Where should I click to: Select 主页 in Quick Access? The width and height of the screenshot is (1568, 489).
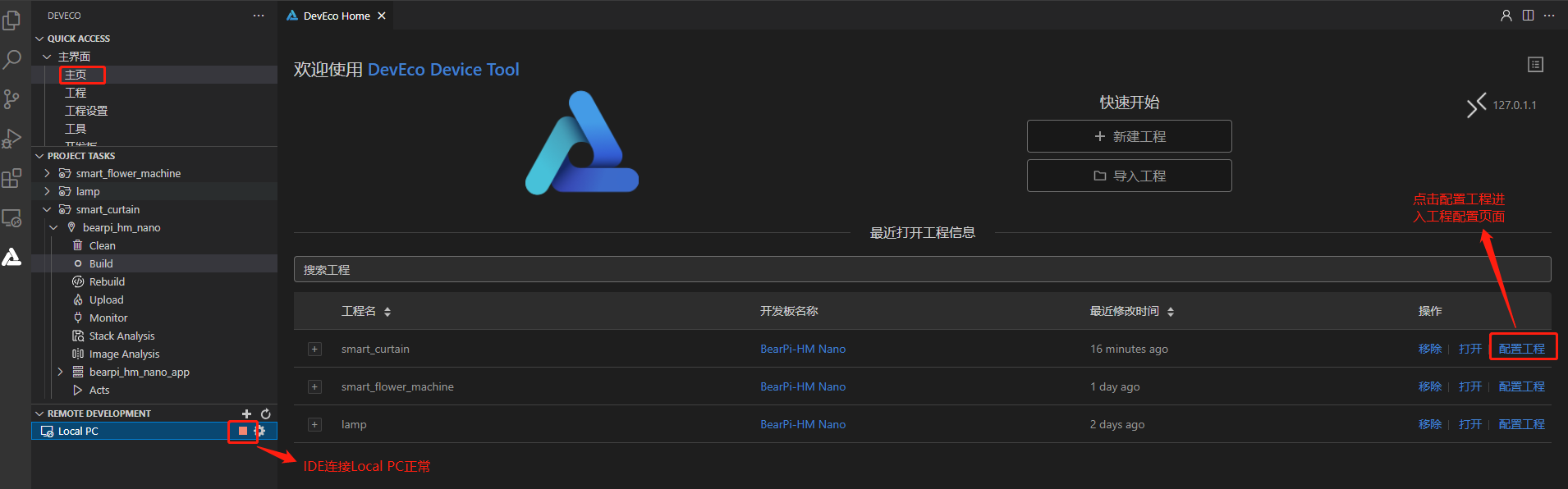click(x=76, y=75)
